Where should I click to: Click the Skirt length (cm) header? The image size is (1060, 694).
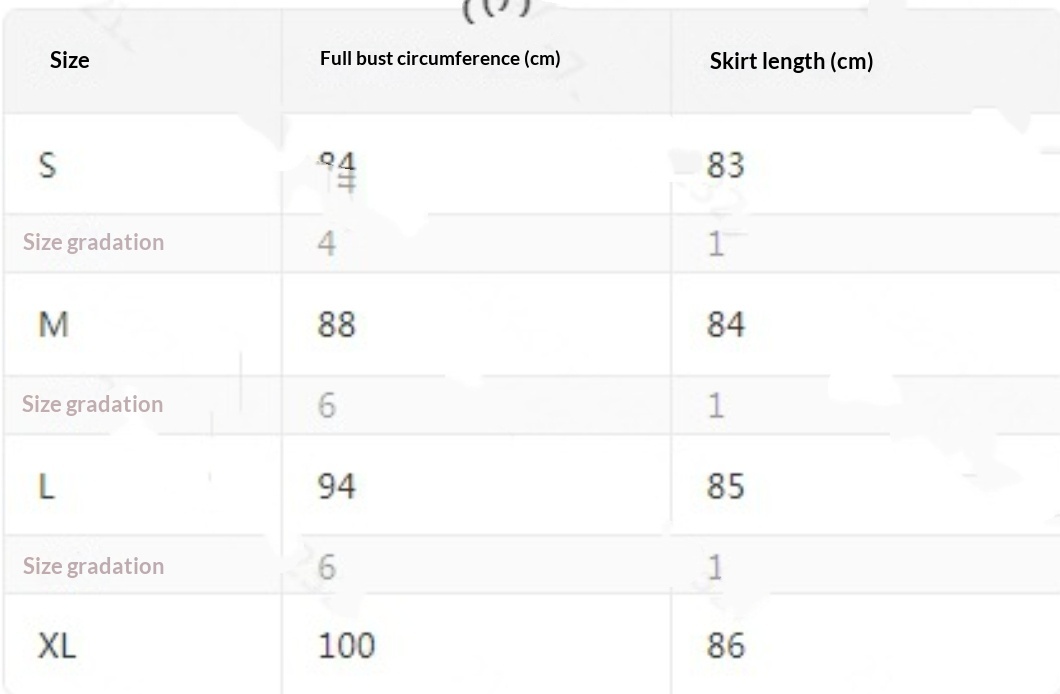click(x=791, y=61)
